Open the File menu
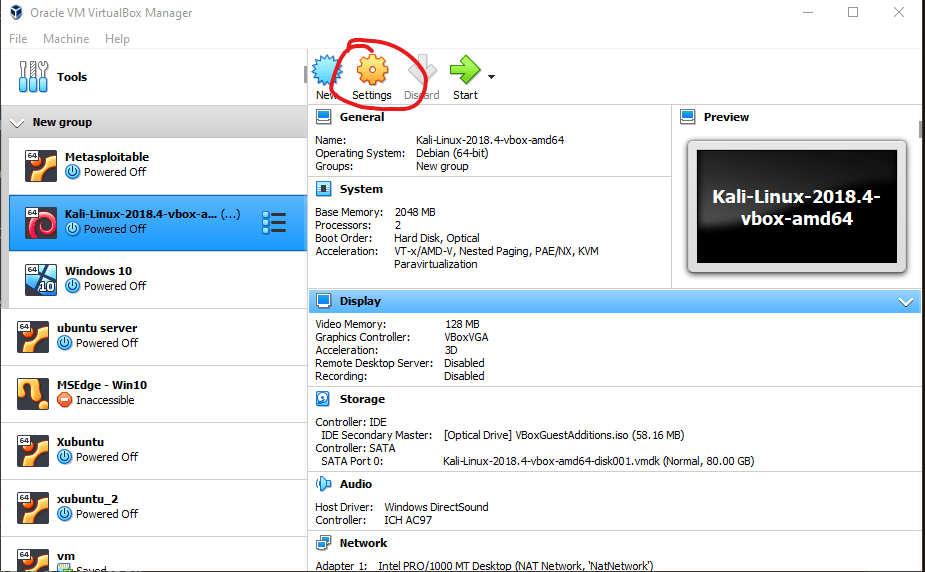The height and width of the screenshot is (572, 925). pos(18,39)
